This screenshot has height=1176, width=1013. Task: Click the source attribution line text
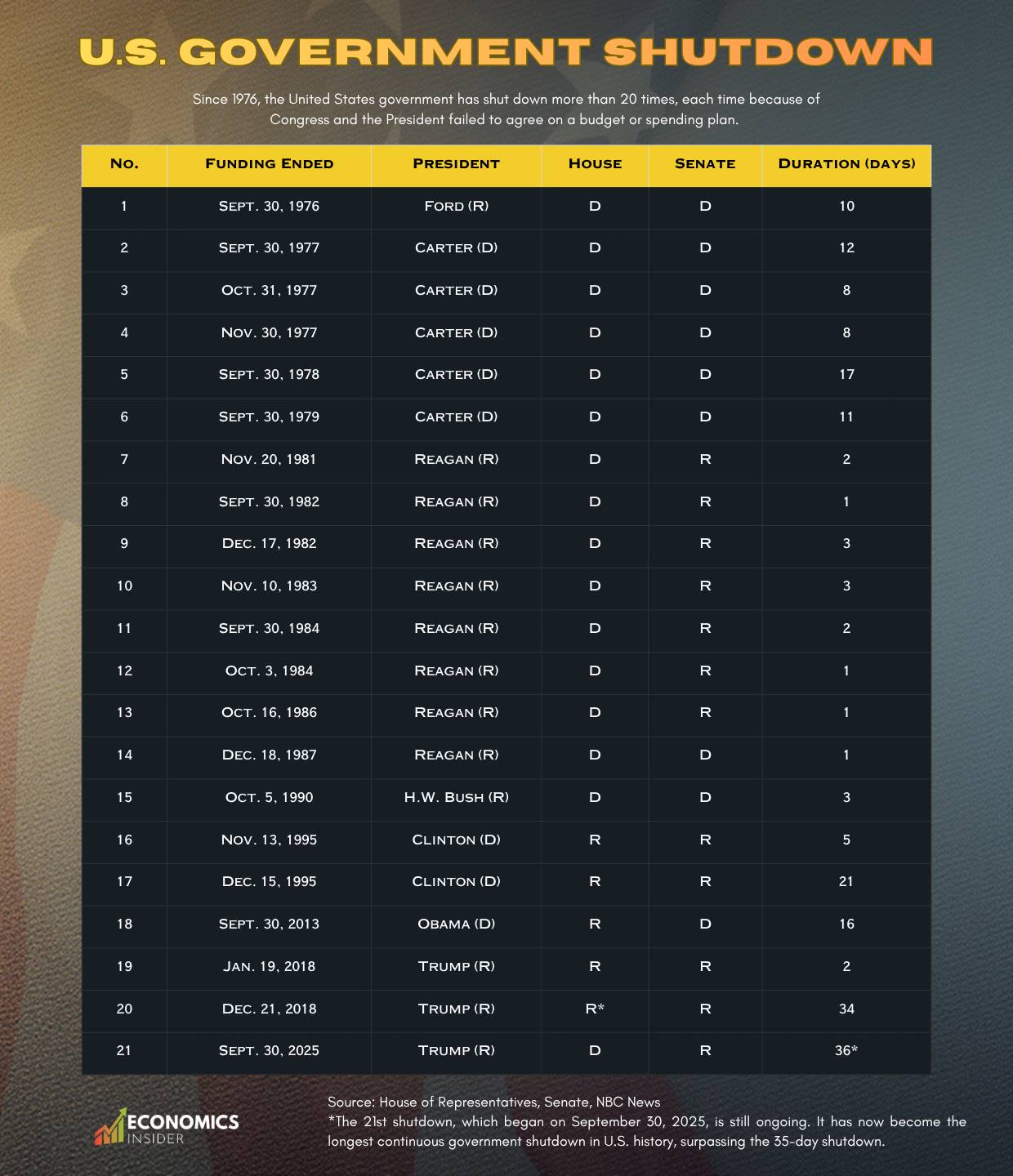(x=493, y=1102)
